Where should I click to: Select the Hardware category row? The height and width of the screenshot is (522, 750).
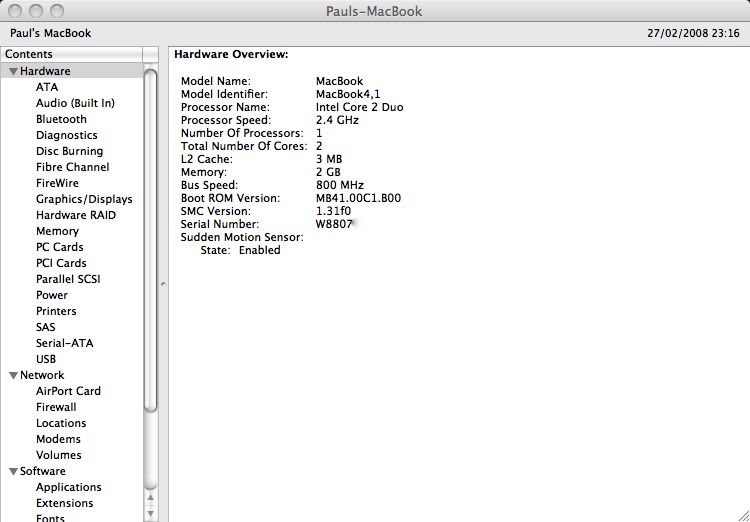click(x=72, y=71)
